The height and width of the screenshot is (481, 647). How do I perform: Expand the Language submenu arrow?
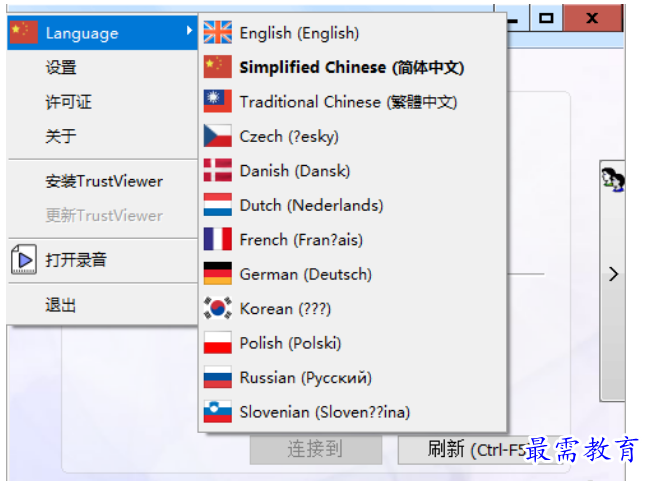click(x=189, y=32)
